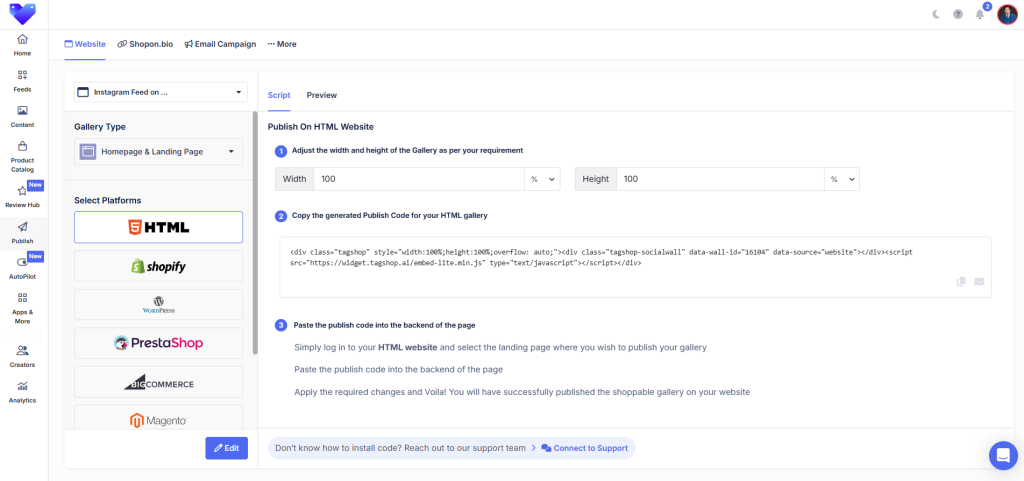Image resolution: width=1024 pixels, height=481 pixels.
Task: Open the chat support bubble
Action: [x=1003, y=456]
